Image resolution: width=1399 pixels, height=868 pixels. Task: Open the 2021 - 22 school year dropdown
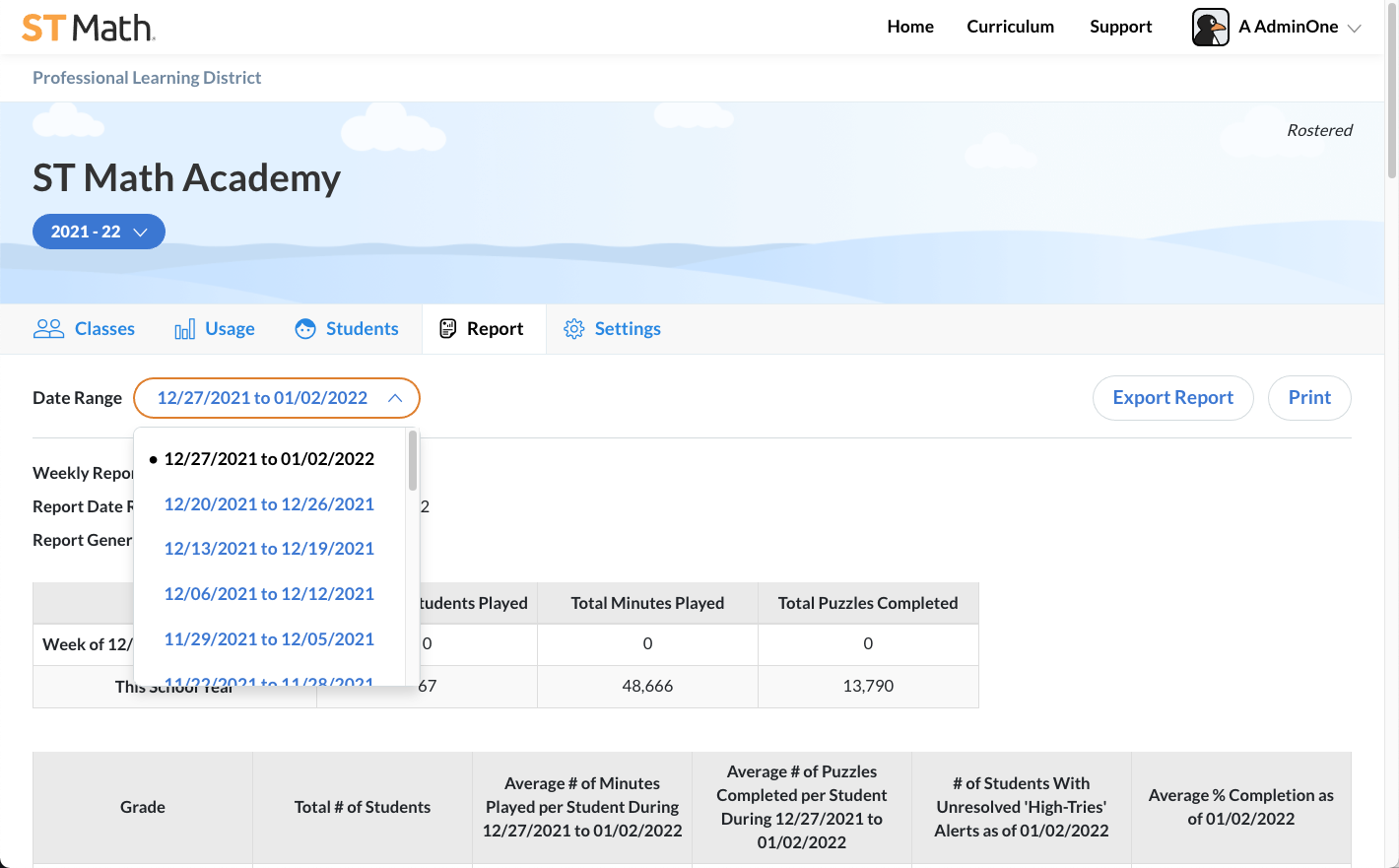coord(99,232)
